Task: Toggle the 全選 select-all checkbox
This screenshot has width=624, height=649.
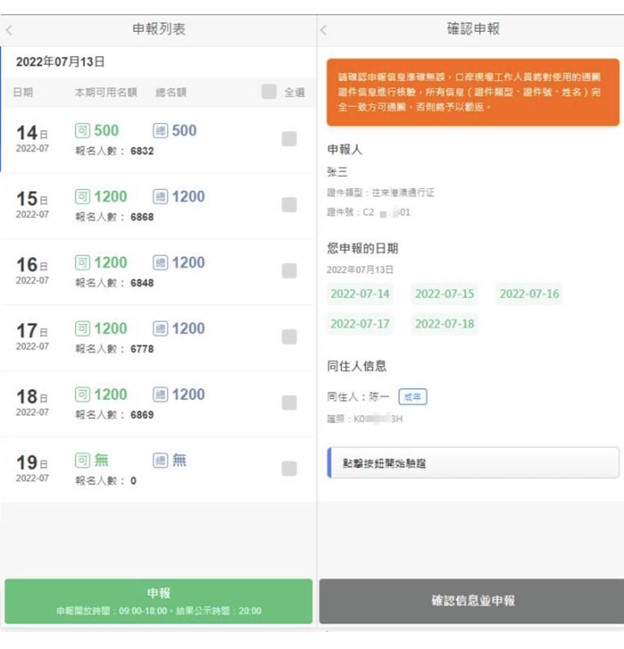Action: coord(268,92)
